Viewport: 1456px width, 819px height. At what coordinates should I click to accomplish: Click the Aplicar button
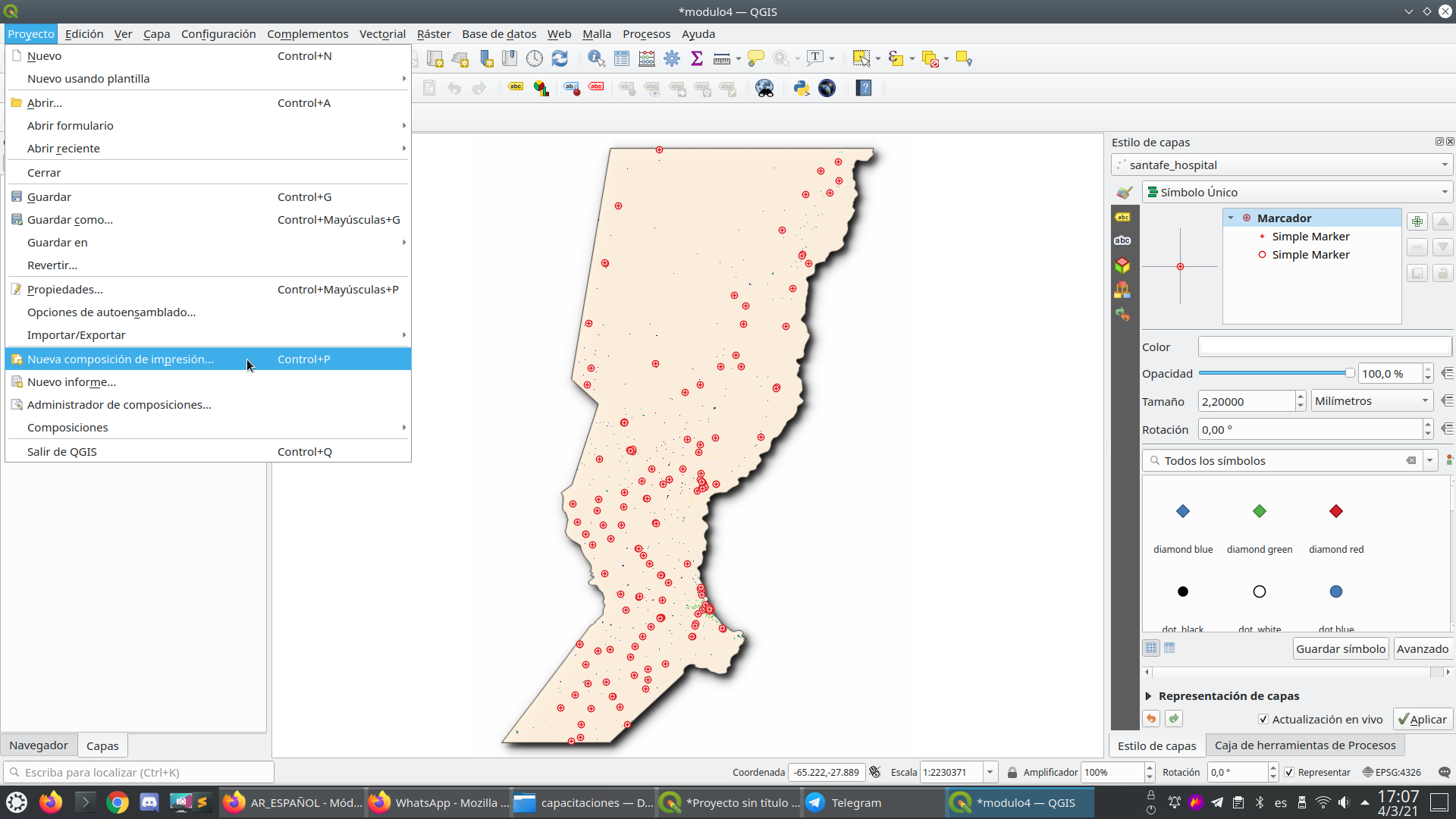(1423, 720)
